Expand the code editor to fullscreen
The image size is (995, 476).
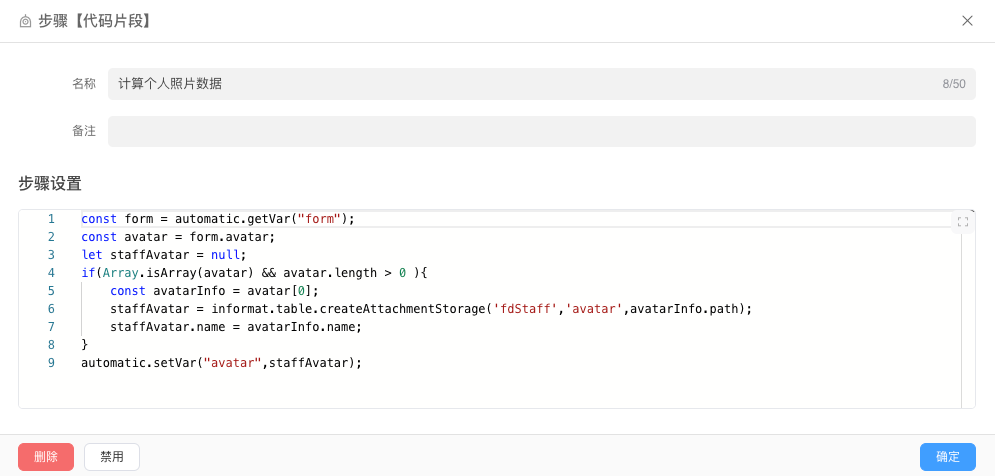963,222
